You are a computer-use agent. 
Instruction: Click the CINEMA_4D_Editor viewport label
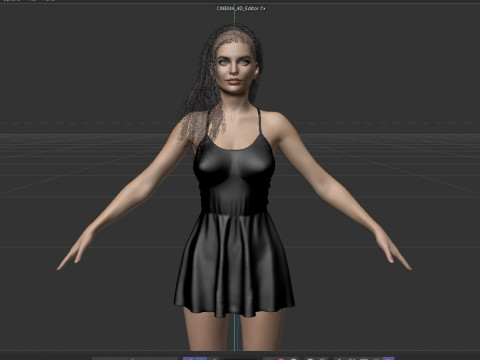pos(238,8)
